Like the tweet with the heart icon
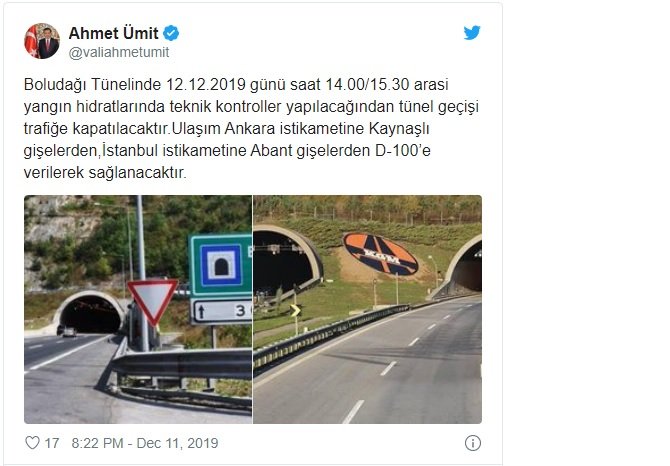Viewport: 670px width, 466px height. click(32, 443)
